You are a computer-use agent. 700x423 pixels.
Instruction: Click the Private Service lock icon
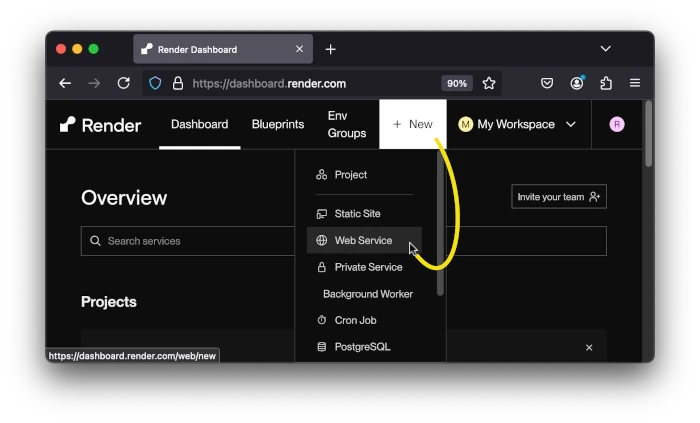(321, 267)
